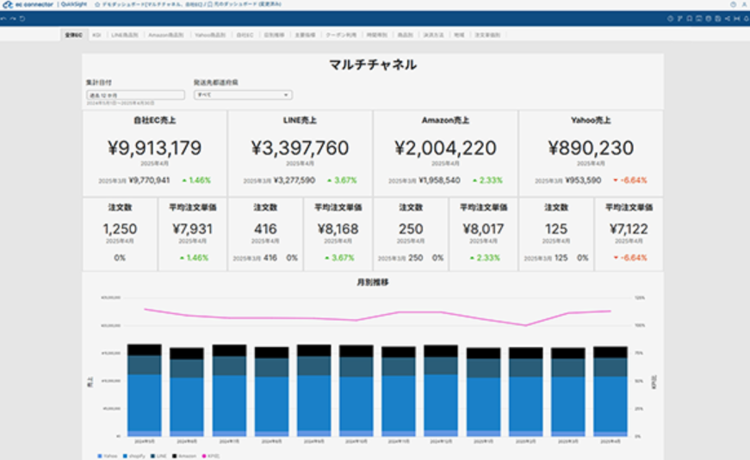The width and height of the screenshot is (750, 460).
Task: Open the 集計日付 date range selector
Action: 135,95
